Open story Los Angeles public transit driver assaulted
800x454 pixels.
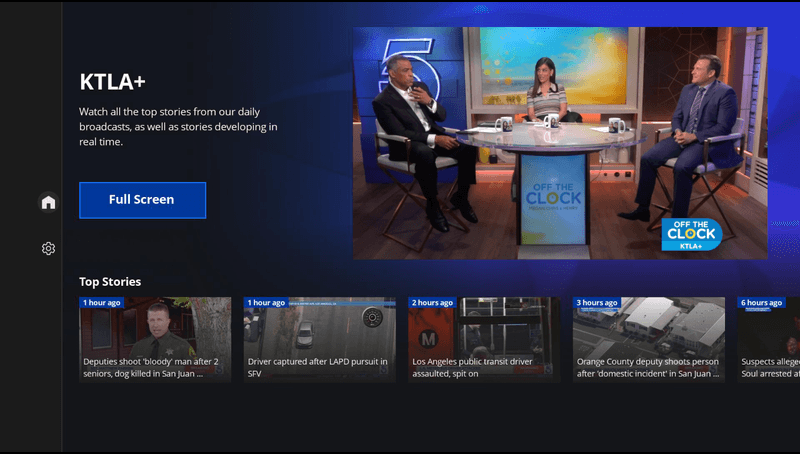click(484, 340)
